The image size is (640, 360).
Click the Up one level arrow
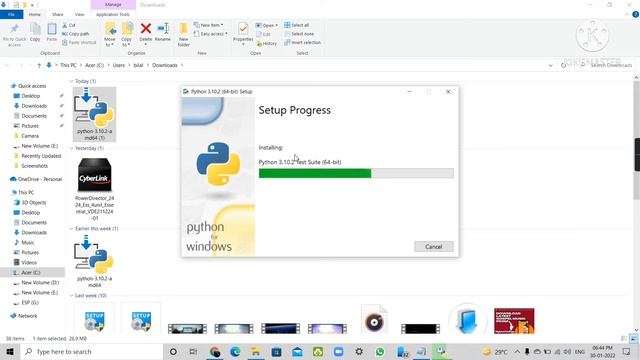(x=39, y=65)
